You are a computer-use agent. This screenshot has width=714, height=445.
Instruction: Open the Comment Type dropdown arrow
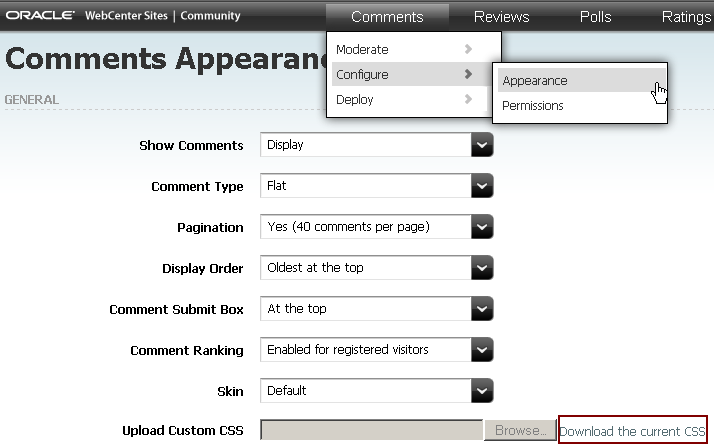(482, 186)
